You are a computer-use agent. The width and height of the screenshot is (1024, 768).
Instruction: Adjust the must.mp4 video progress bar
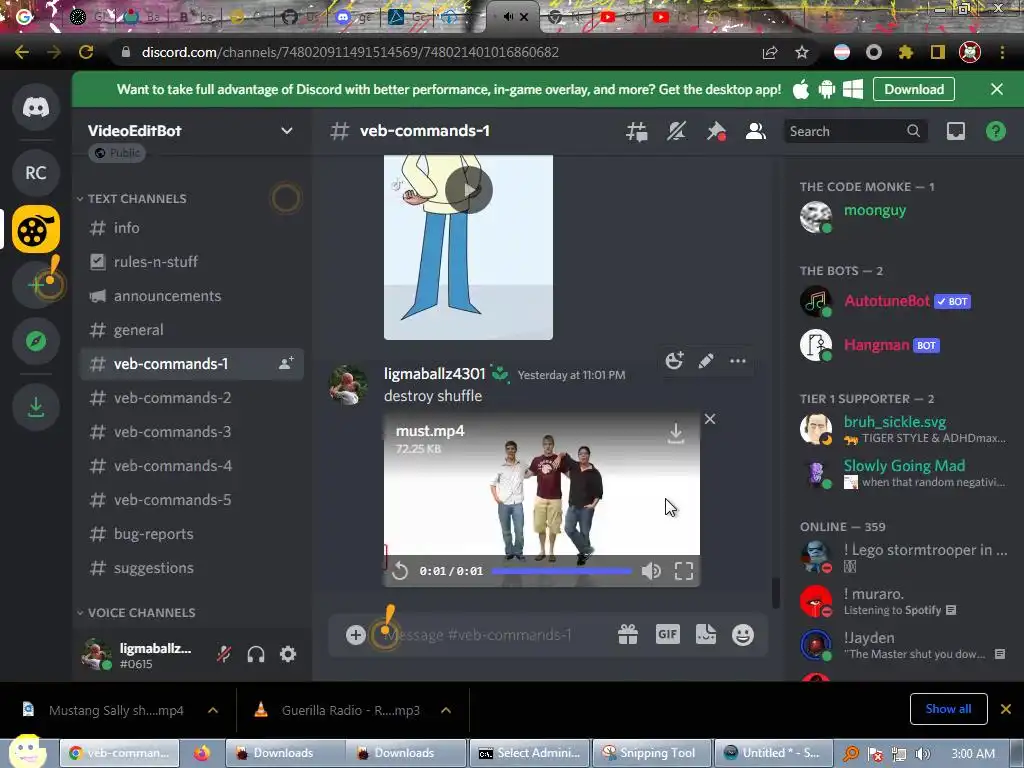click(562, 571)
